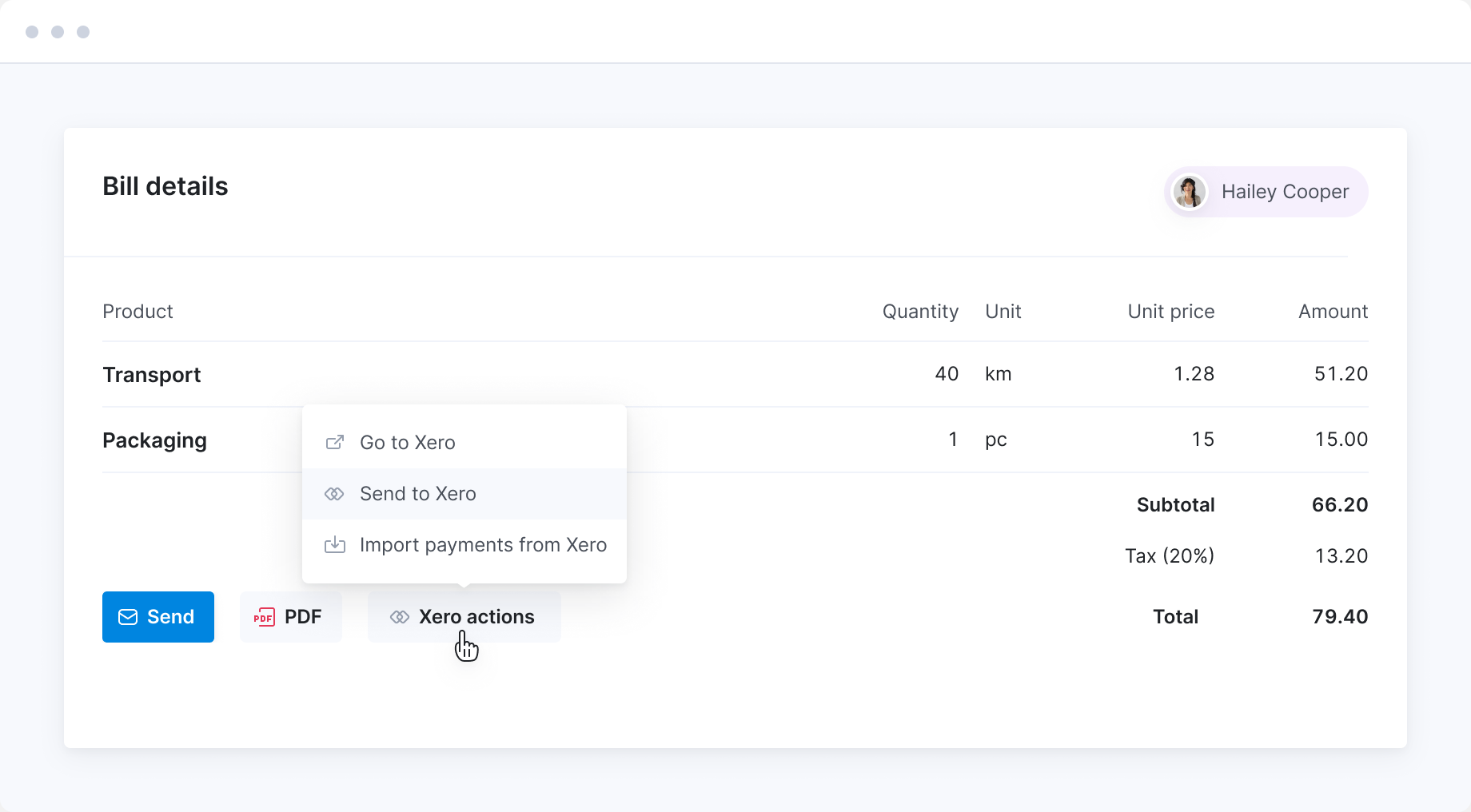This screenshot has width=1471, height=812.
Task: Choose the Go to Xero menu entry
Action: coord(407,442)
